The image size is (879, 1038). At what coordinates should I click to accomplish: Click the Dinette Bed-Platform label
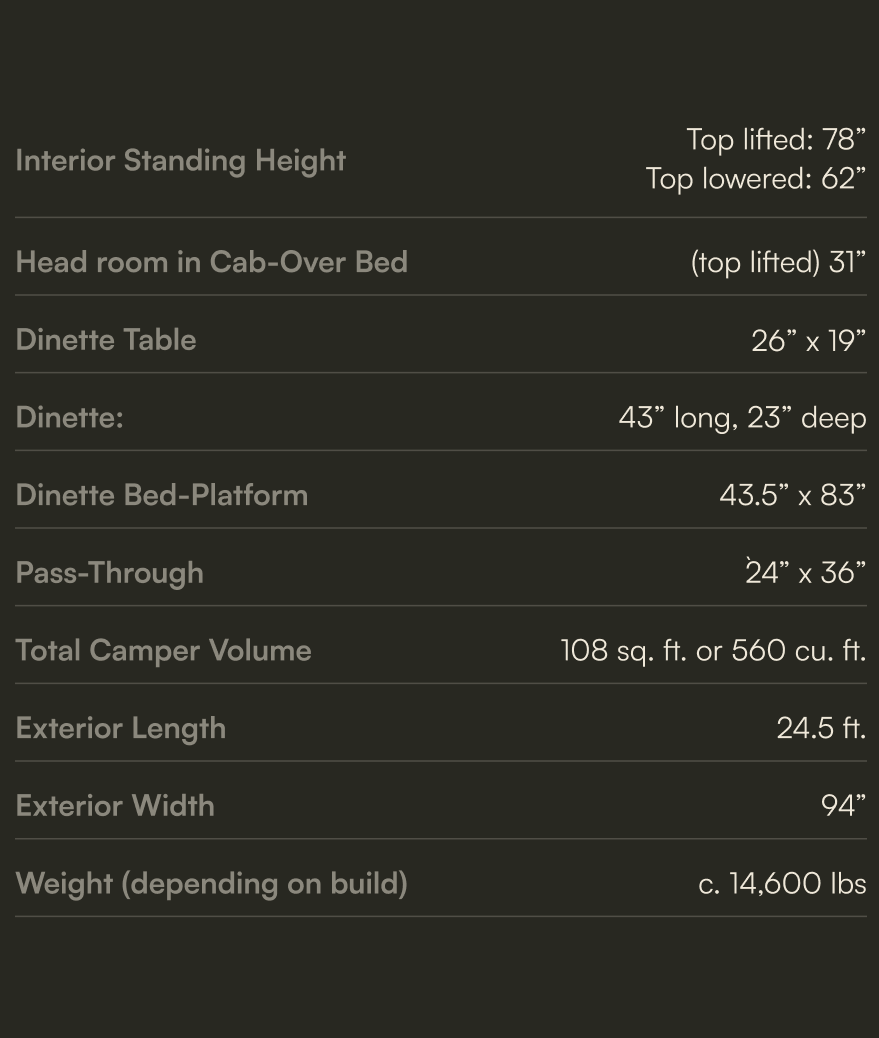pos(162,495)
